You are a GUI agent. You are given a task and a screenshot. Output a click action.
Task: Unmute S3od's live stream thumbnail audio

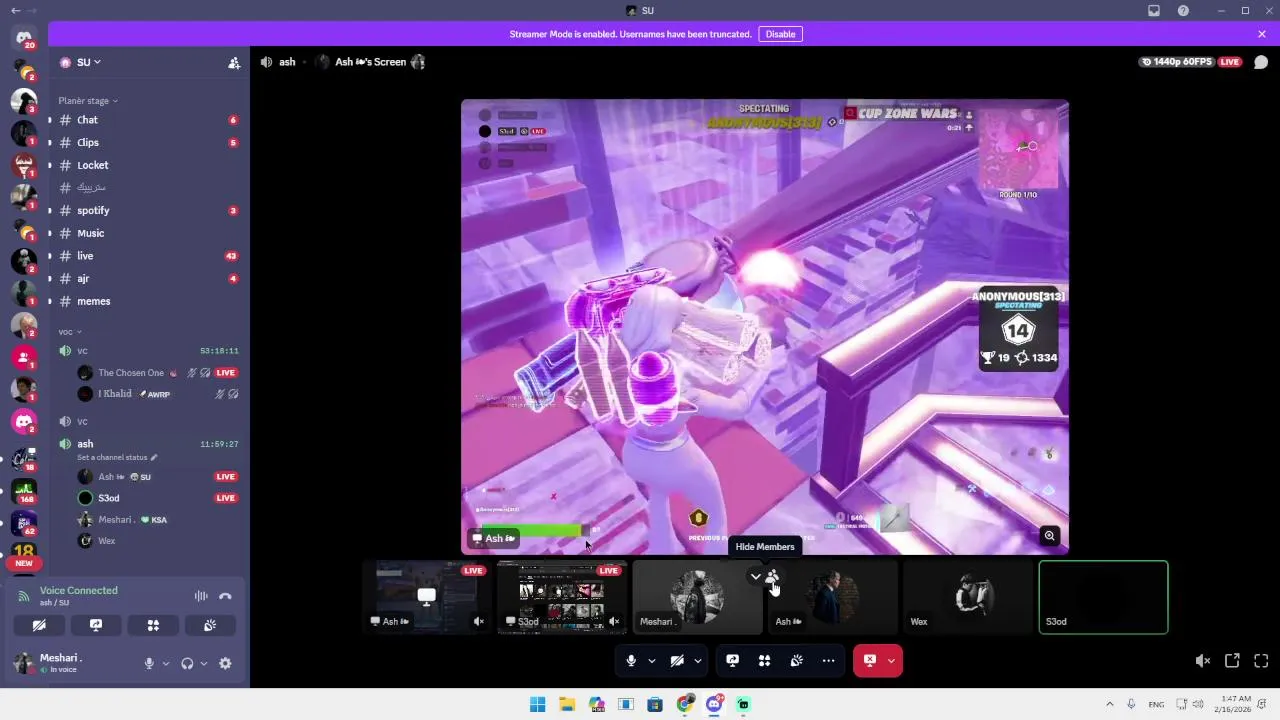[614, 621]
